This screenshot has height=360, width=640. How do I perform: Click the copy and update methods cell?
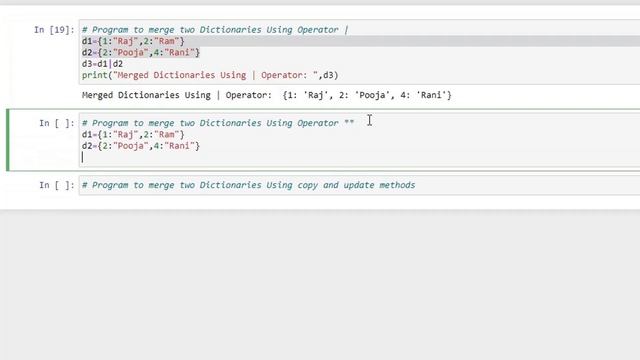coord(359,185)
